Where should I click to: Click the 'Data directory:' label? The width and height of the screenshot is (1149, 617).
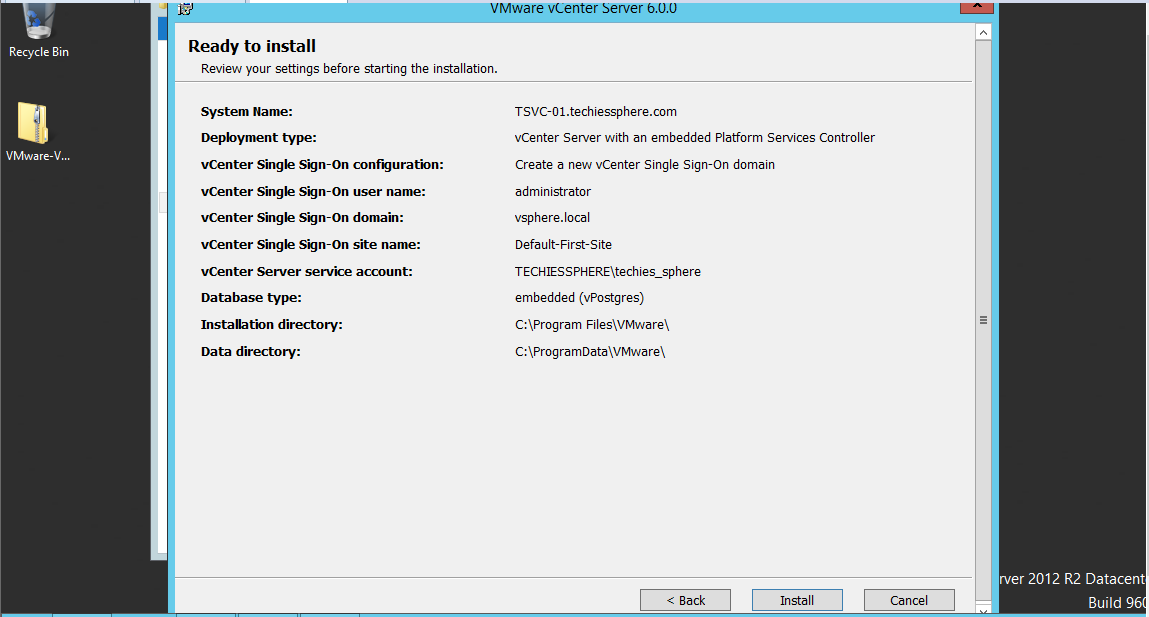(251, 352)
